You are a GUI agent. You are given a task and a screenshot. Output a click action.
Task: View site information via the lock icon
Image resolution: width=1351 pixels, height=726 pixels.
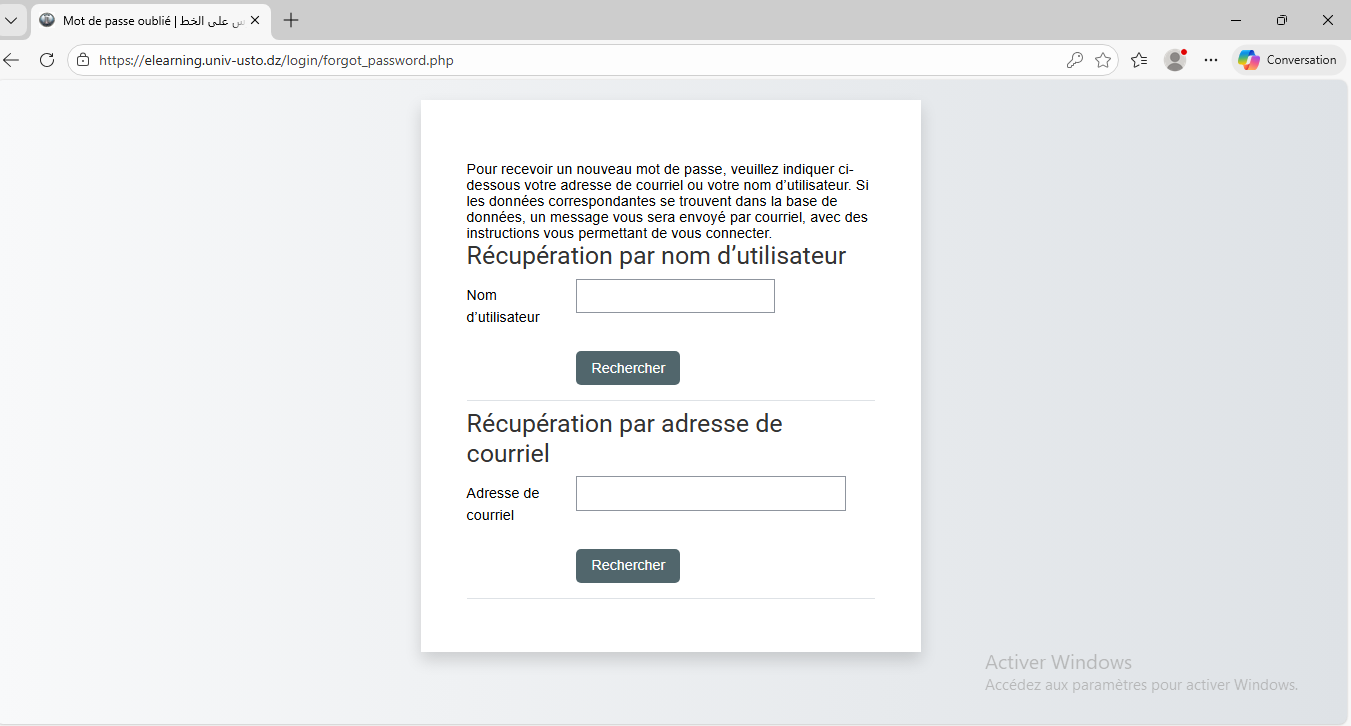coord(83,60)
